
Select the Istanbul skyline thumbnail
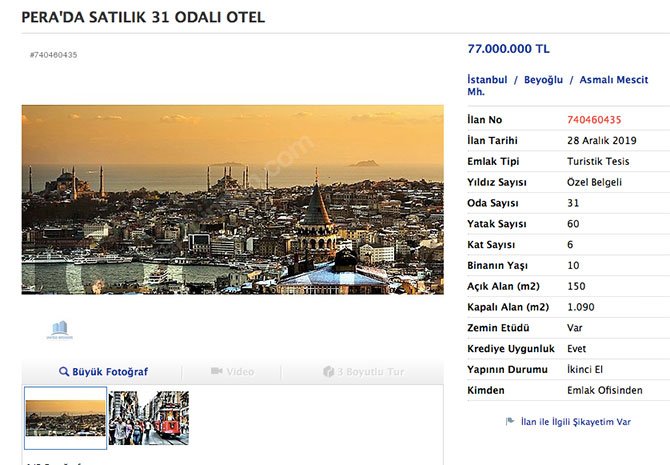[65, 418]
